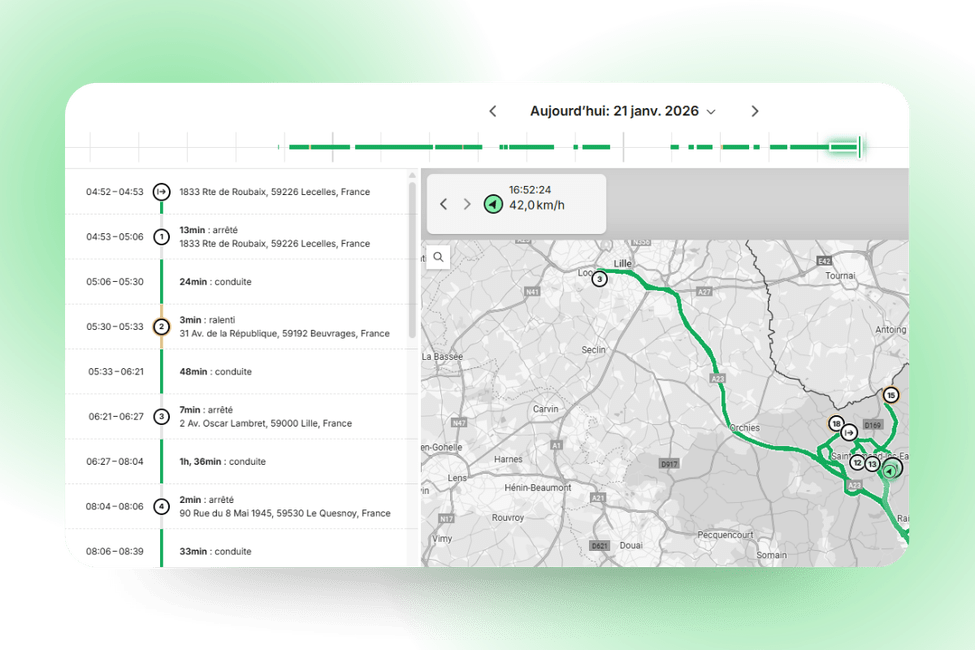The height and width of the screenshot is (650, 975).
Task: Click the highlighted segment at the timeline's right end
Action: pyautogui.click(x=845, y=146)
